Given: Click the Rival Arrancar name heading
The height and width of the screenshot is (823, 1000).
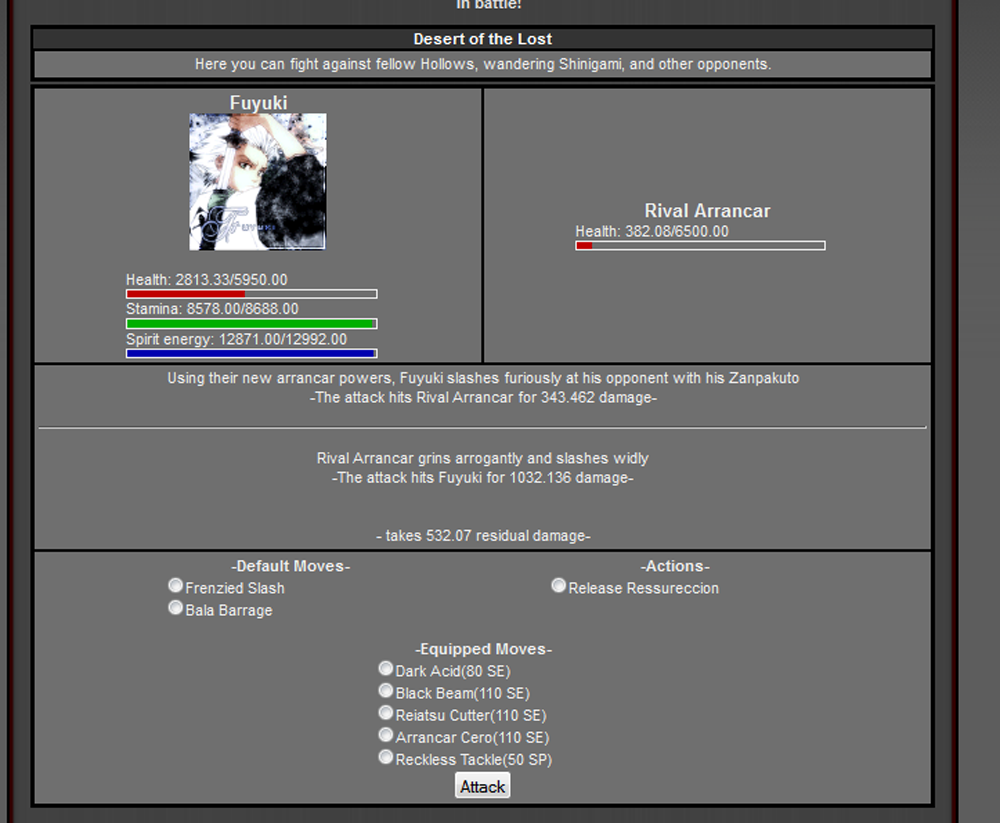Looking at the screenshot, I should pos(707,211).
